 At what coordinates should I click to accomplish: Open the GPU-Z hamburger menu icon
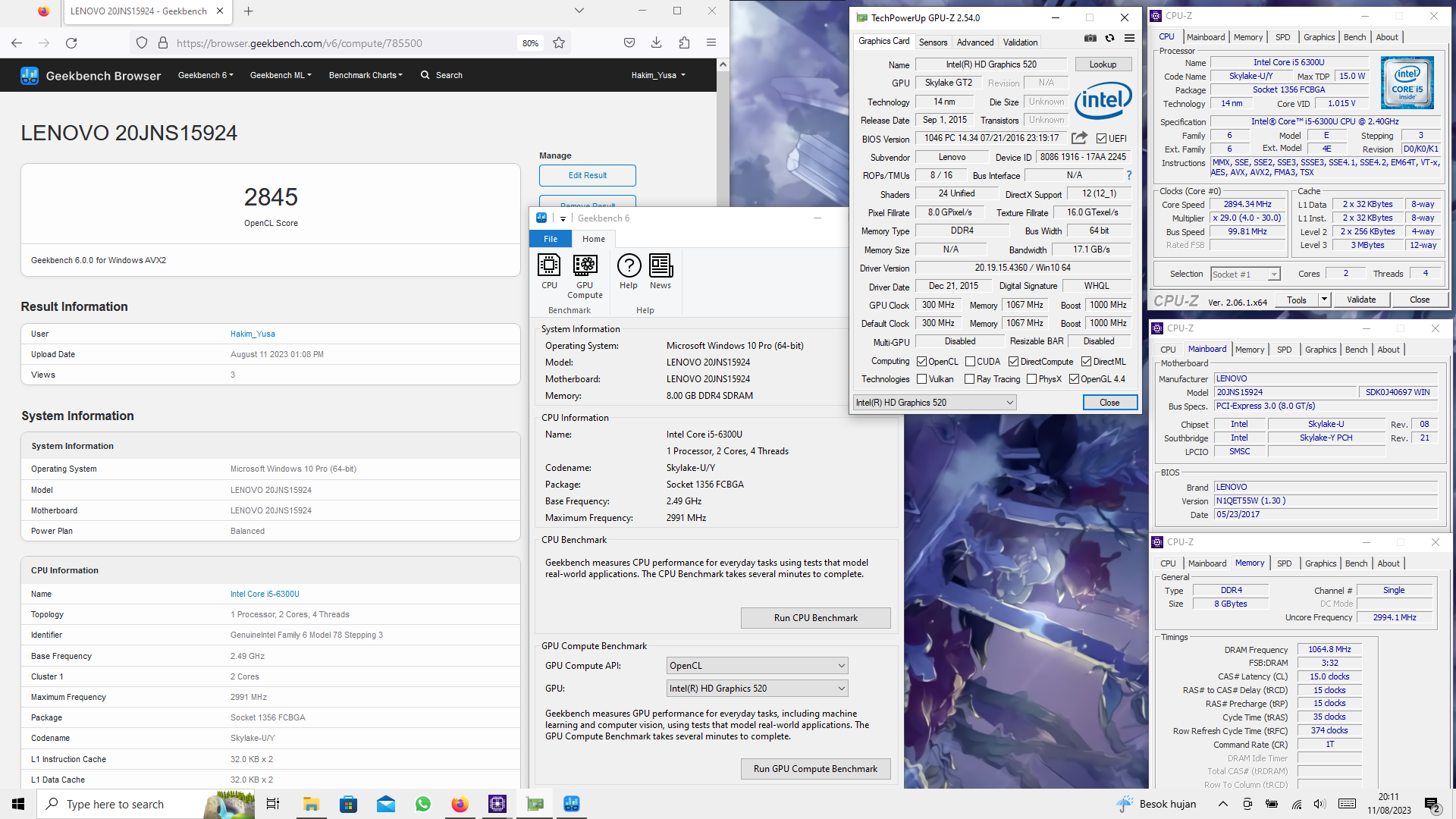(x=1129, y=38)
